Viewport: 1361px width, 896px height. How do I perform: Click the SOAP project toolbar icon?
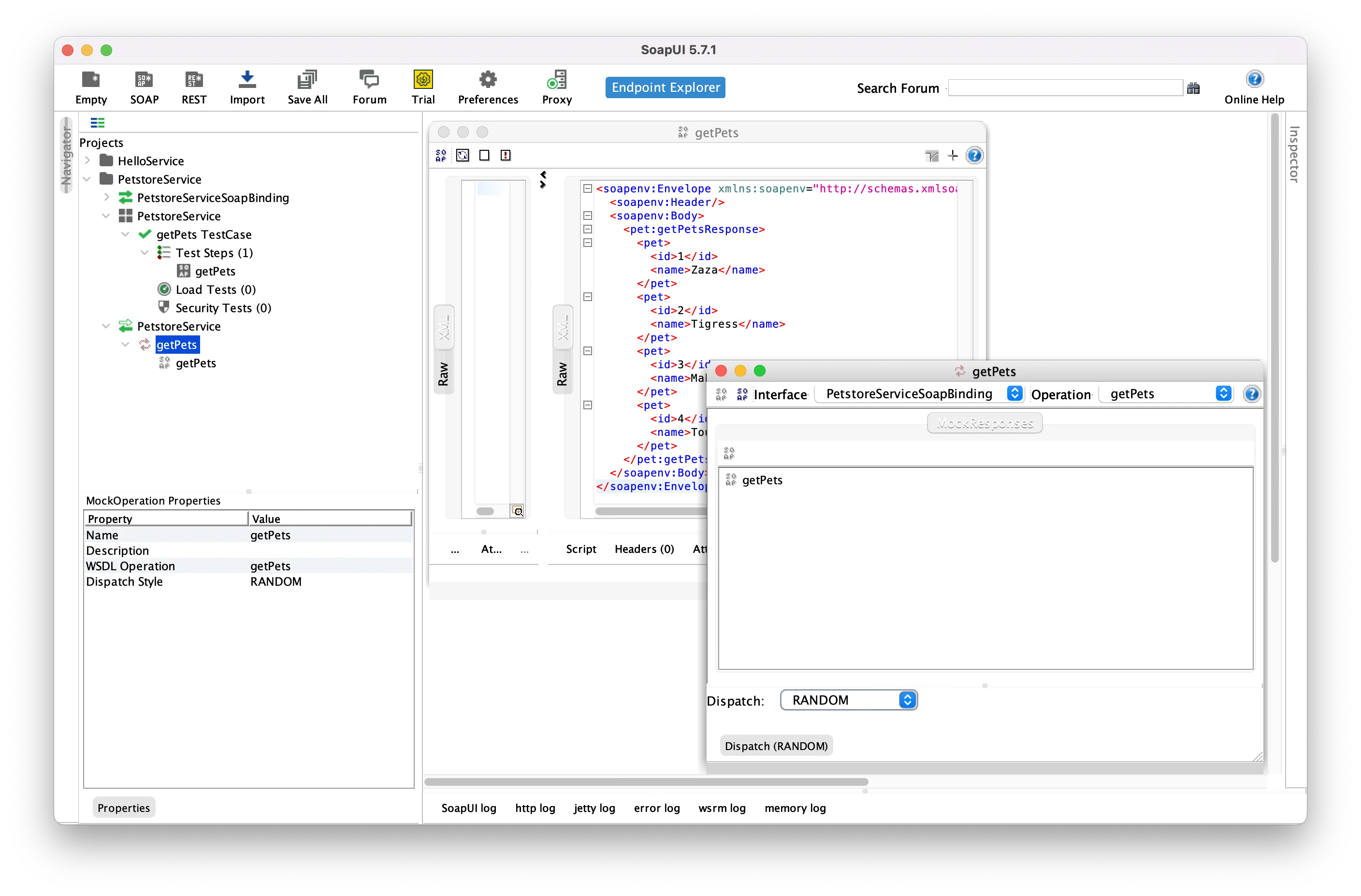144,79
